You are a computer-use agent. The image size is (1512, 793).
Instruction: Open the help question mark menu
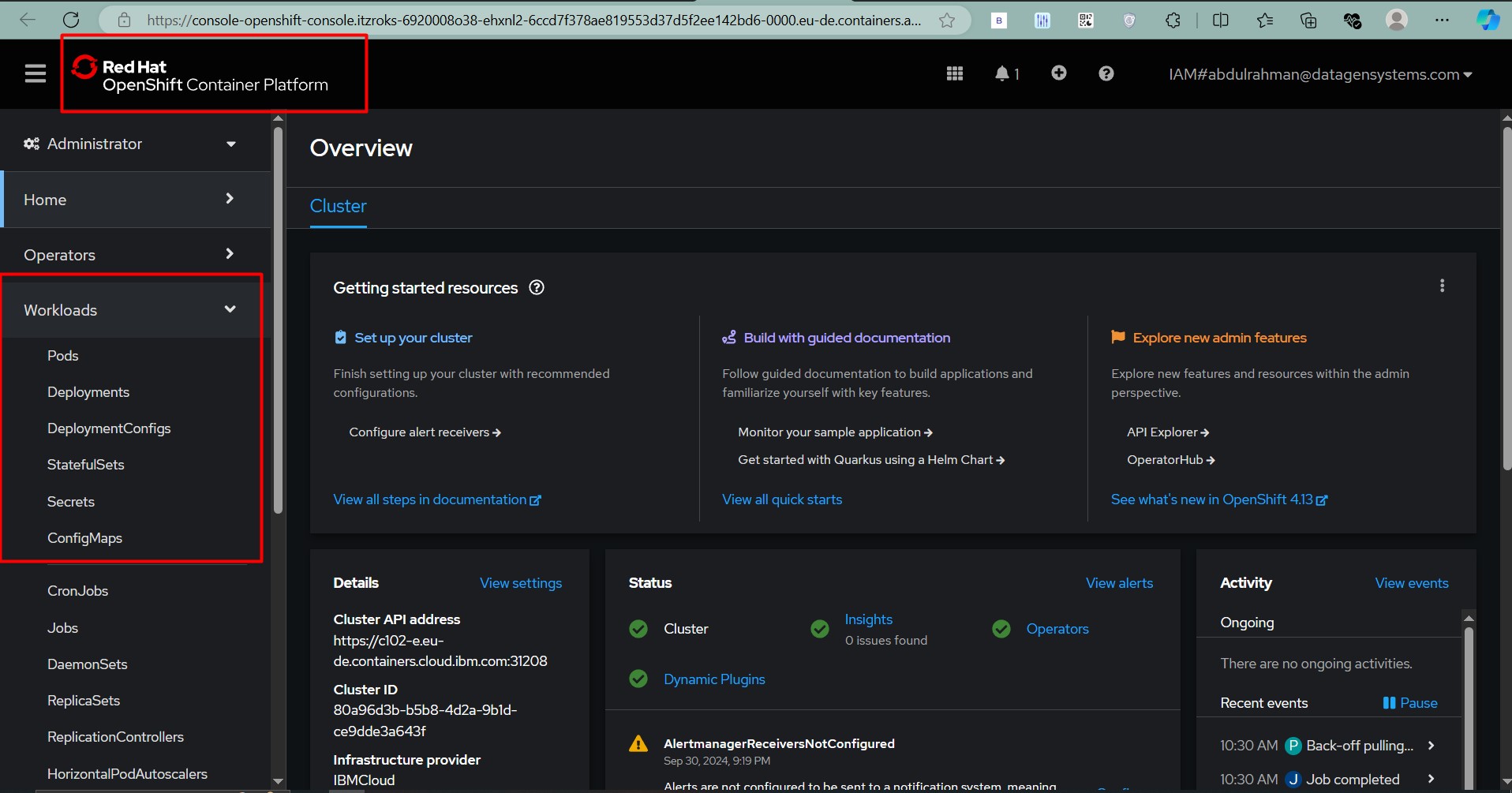tap(1106, 73)
